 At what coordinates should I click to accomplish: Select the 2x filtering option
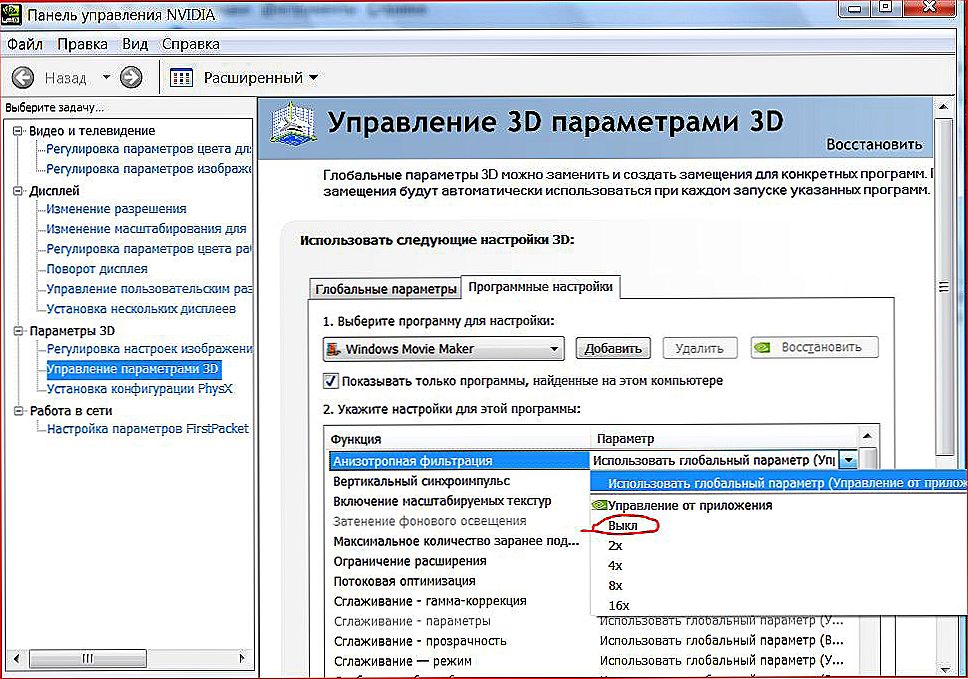(x=615, y=546)
